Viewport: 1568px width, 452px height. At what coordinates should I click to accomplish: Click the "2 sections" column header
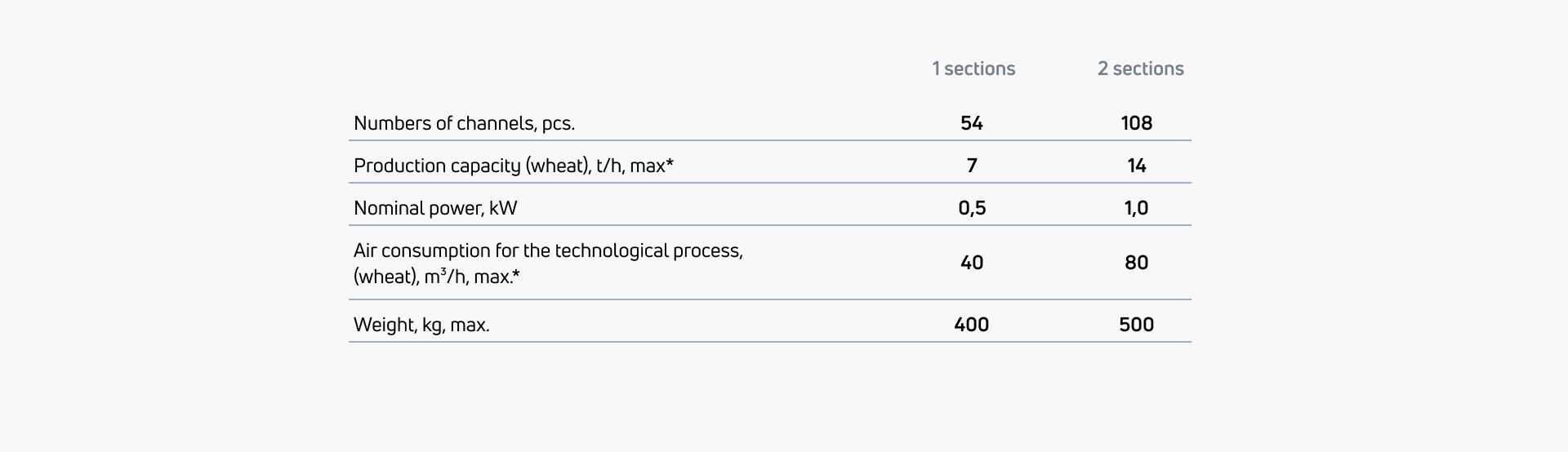click(1140, 69)
